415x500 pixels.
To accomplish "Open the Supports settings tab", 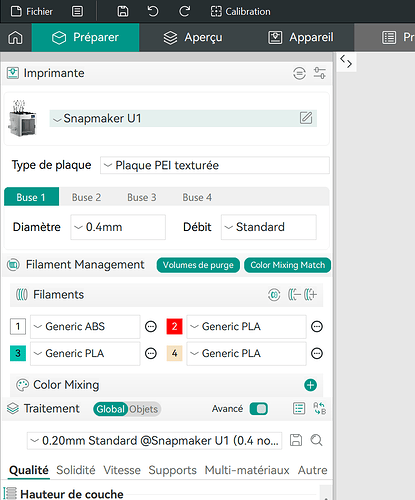I will [173, 470].
